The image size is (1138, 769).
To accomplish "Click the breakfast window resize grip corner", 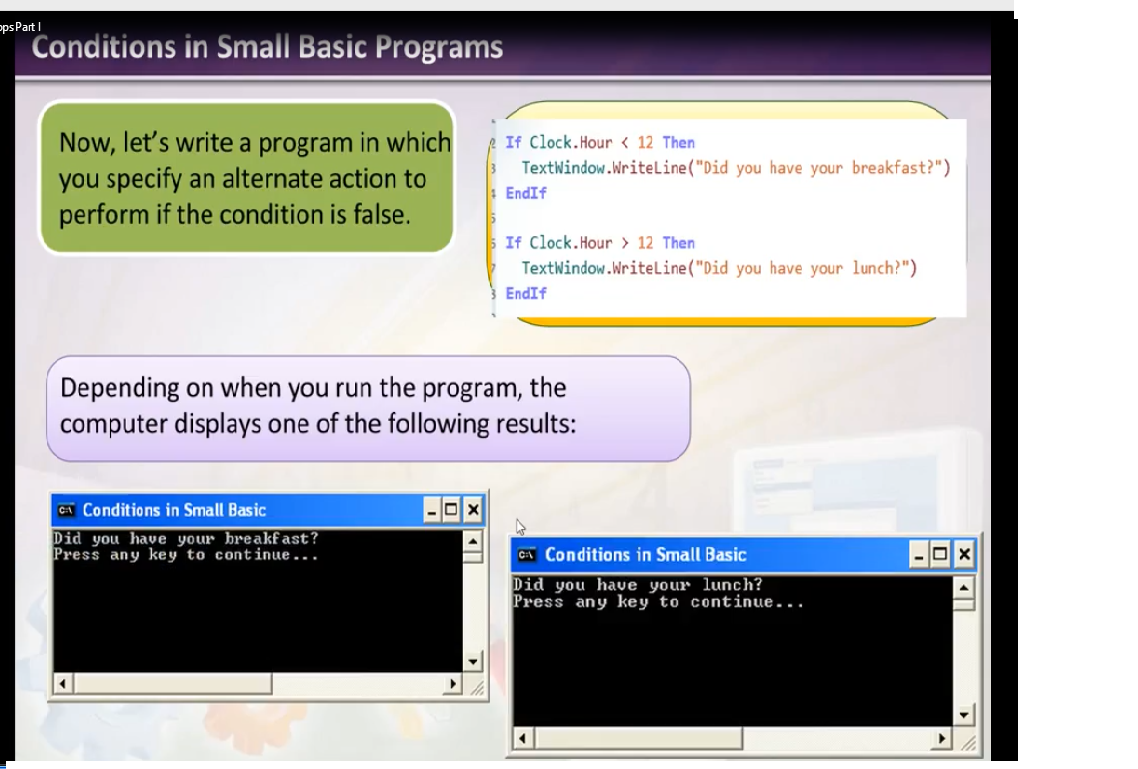I will [x=476, y=688].
